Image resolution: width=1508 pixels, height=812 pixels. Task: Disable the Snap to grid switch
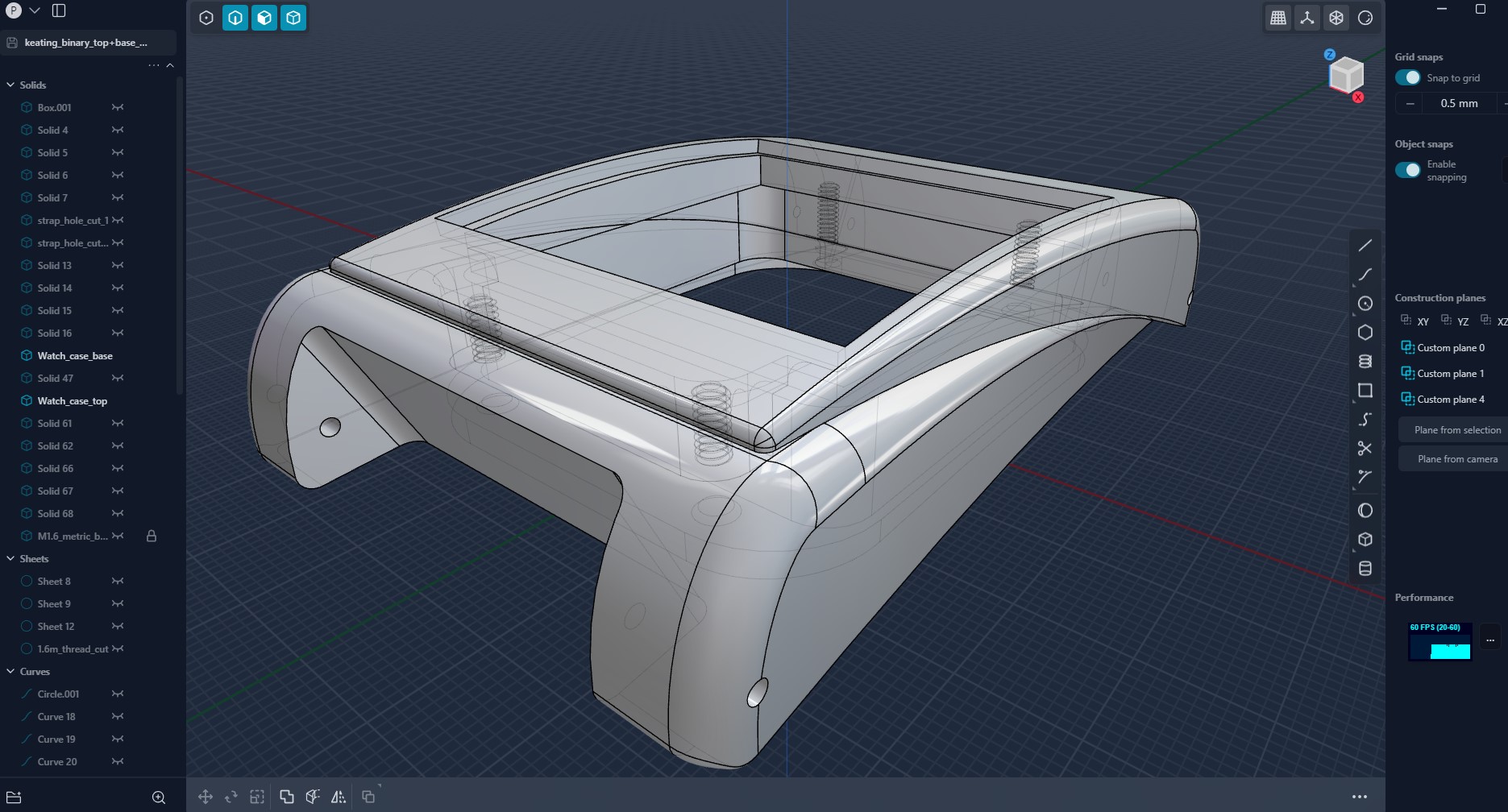click(x=1408, y=77)
